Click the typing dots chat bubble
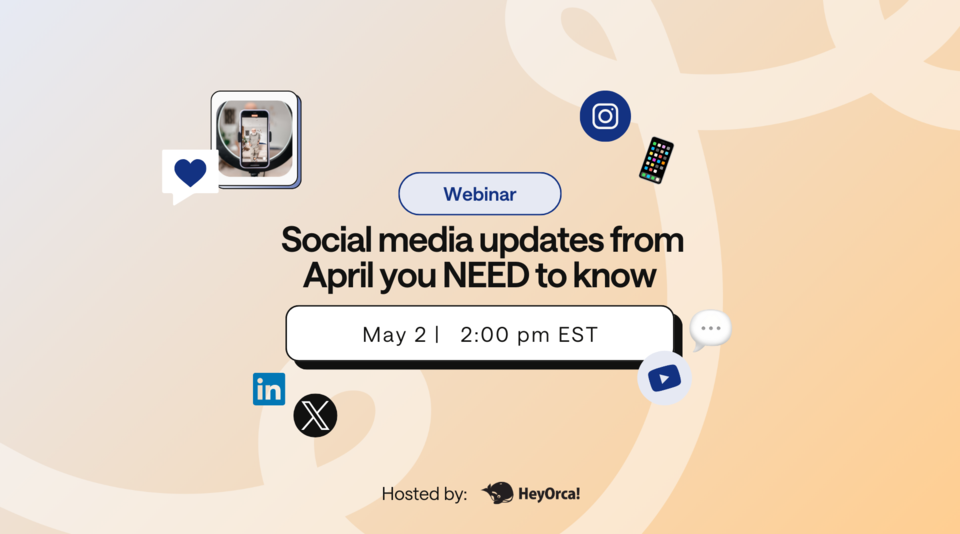This screenshot has height=534, width=960. 710,330
